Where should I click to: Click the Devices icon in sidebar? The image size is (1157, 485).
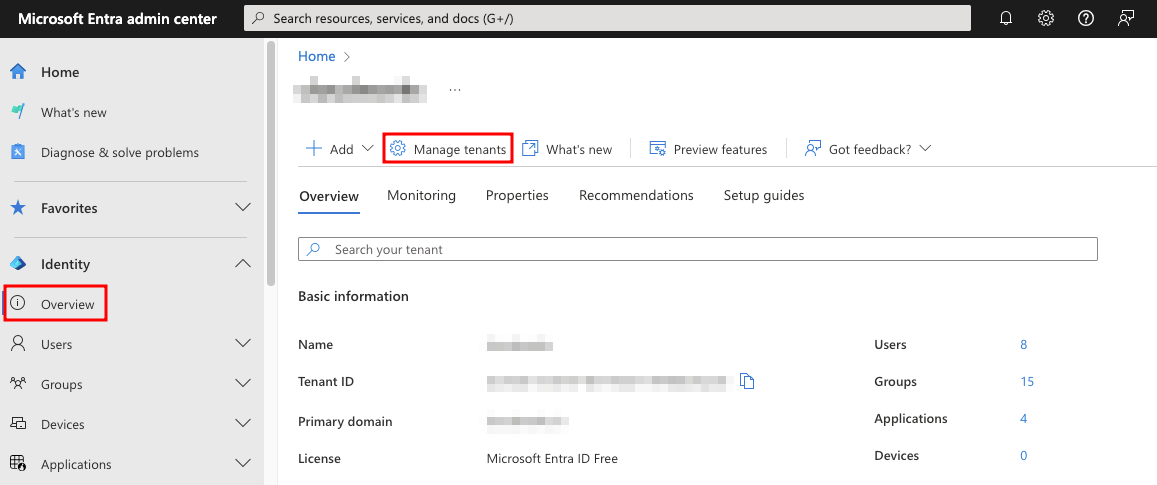(18, 424)
